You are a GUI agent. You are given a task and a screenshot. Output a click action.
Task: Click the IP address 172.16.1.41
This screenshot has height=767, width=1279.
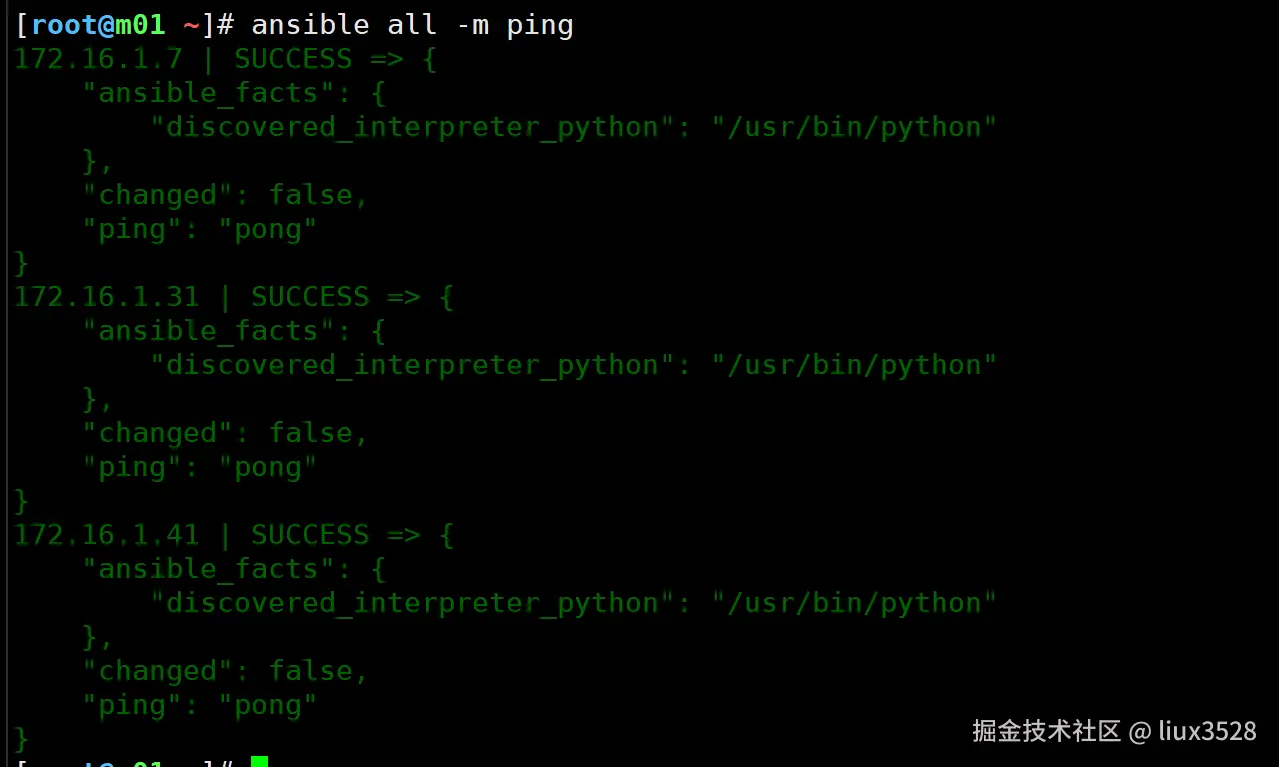tap(106, 535)
